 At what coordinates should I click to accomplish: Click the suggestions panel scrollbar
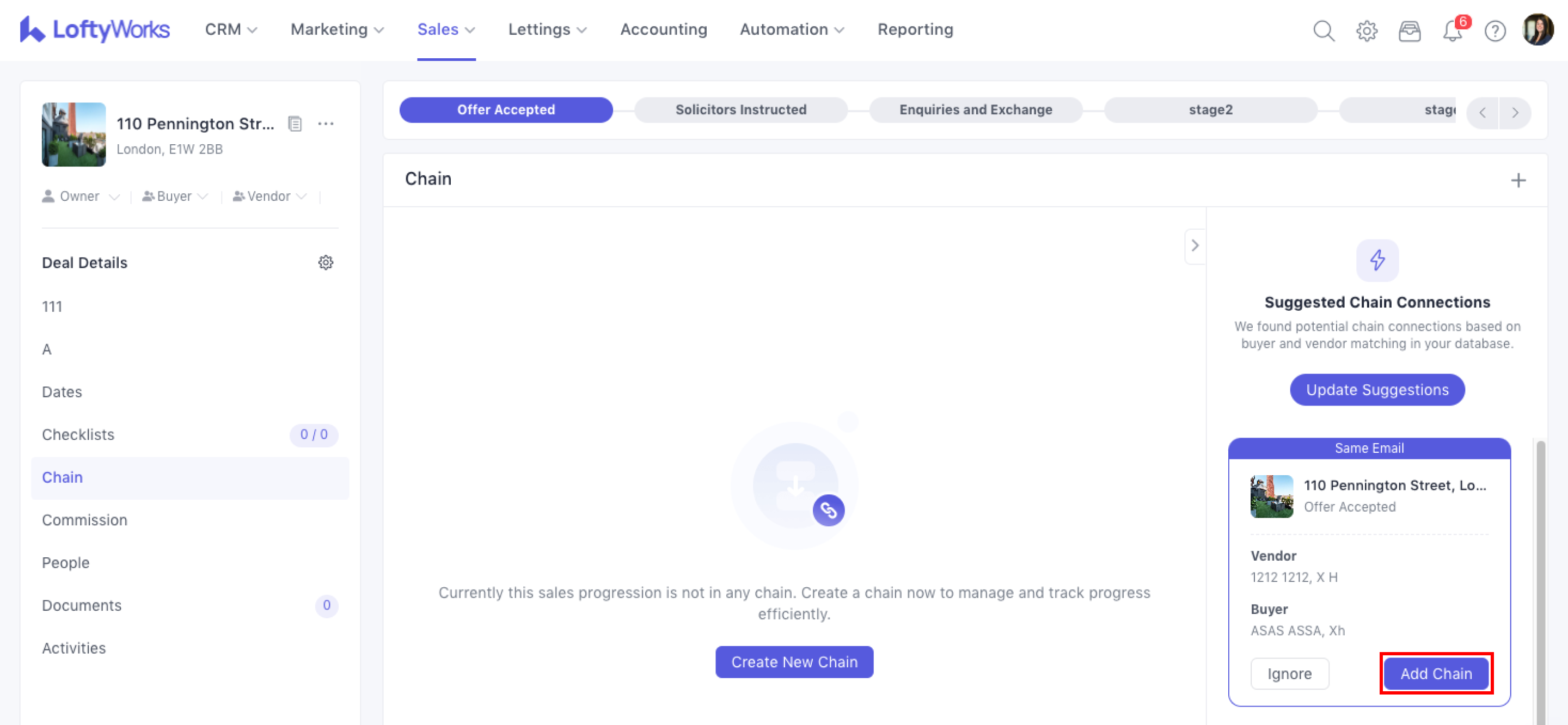pos(1540,578)
